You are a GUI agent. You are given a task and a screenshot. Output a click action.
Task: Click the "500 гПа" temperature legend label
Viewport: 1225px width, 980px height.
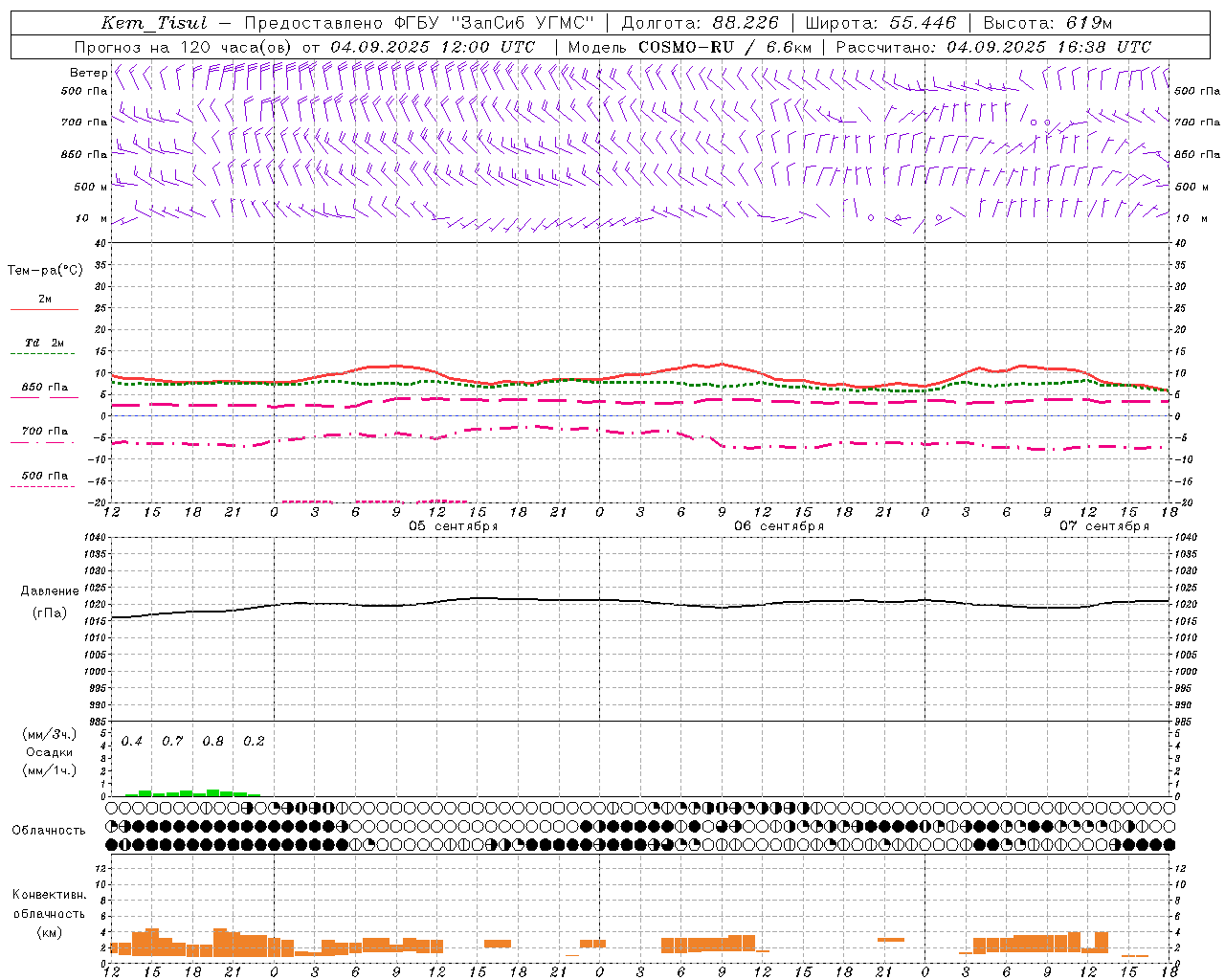[44, 476]
